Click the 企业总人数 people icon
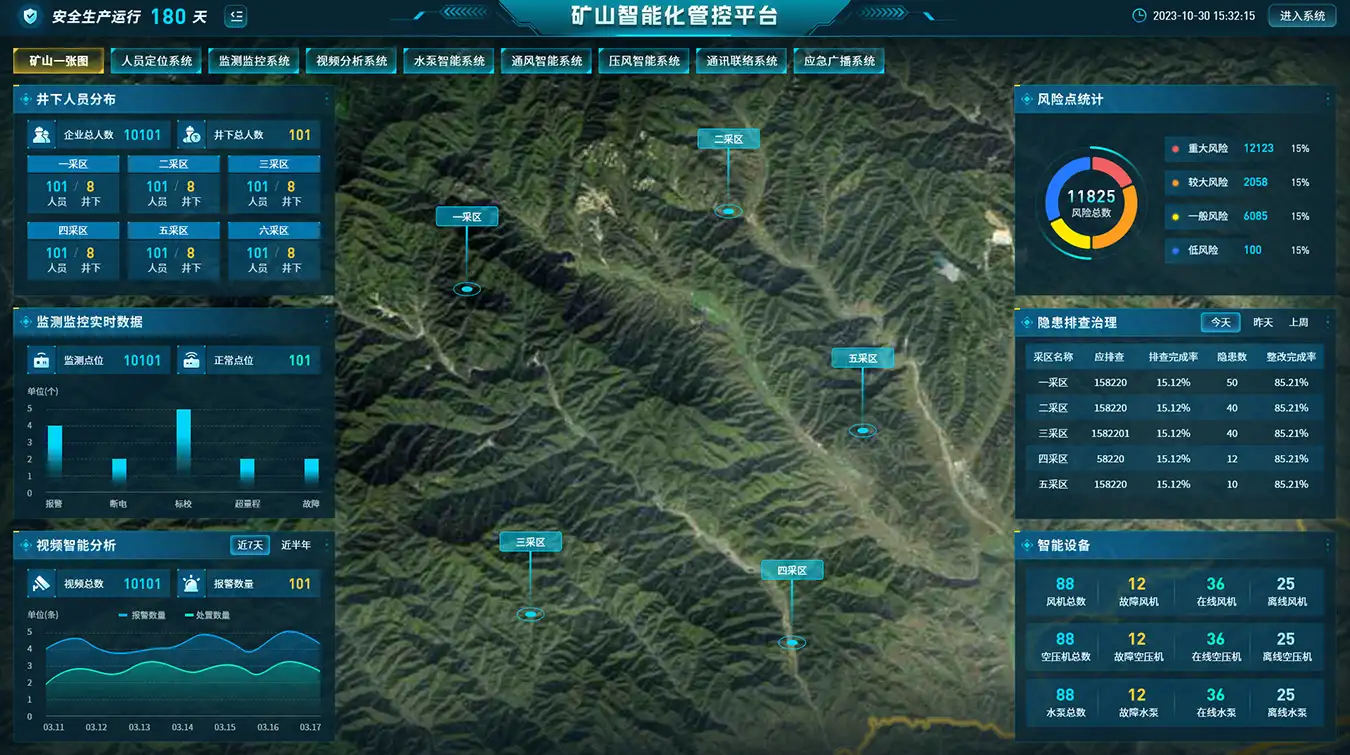This screenshot has height=755, width=1350. click(x=41, y=135)
